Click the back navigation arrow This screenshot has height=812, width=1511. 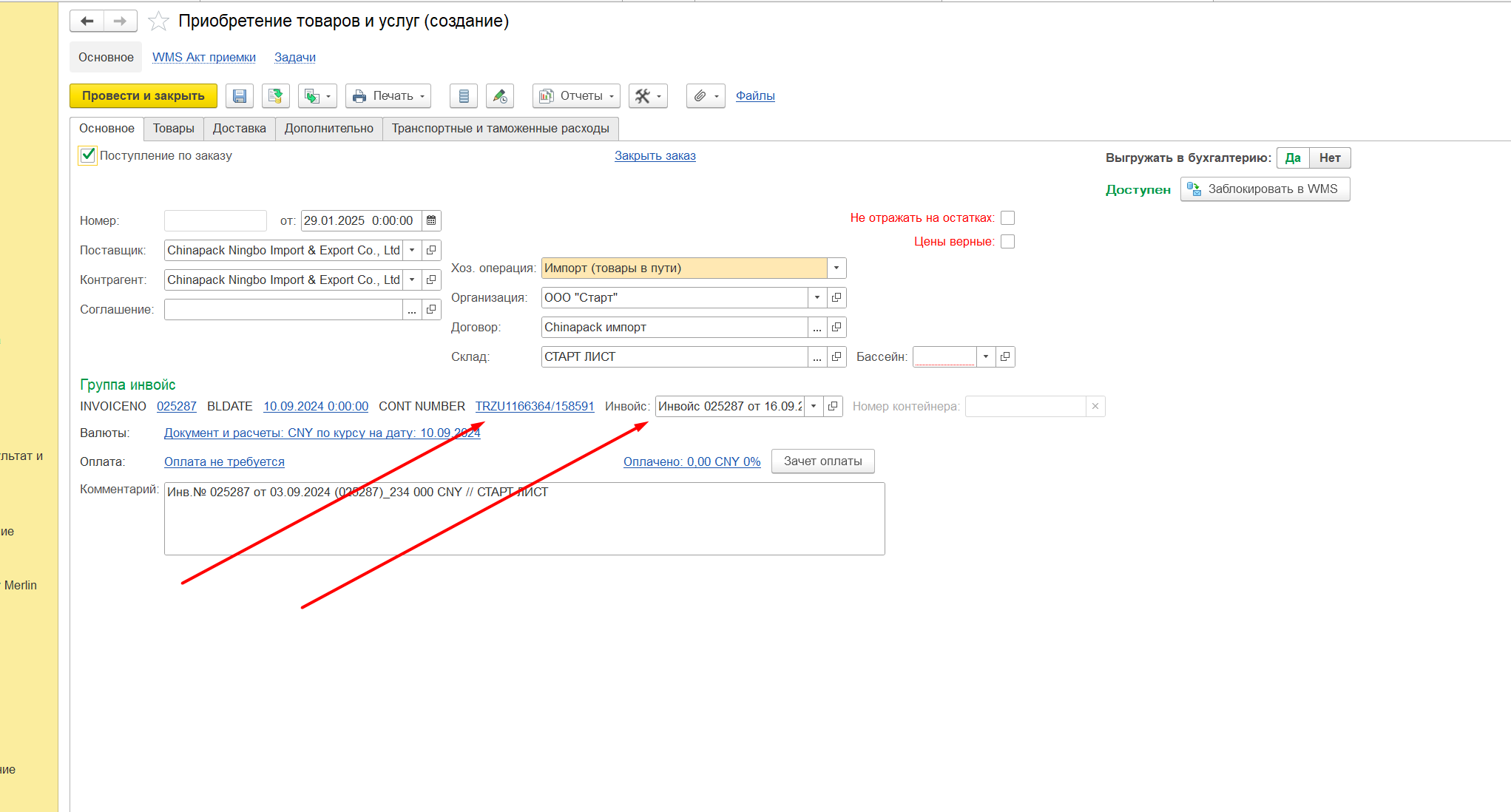pos(87,21)
